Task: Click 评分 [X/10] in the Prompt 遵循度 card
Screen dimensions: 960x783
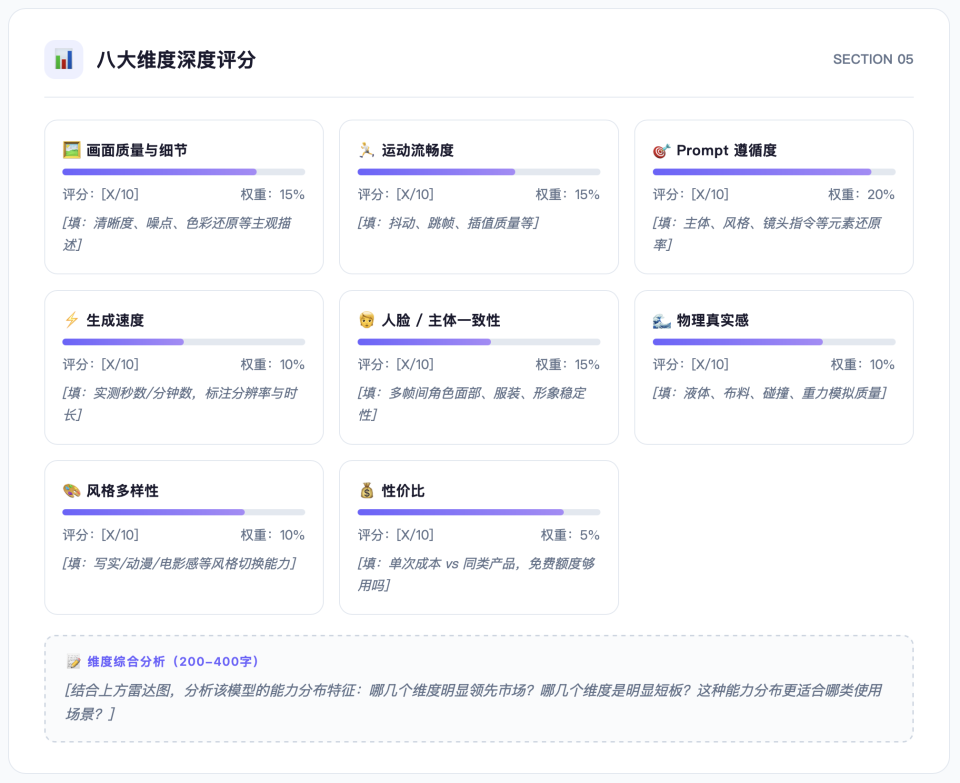Action: [691, 195]
